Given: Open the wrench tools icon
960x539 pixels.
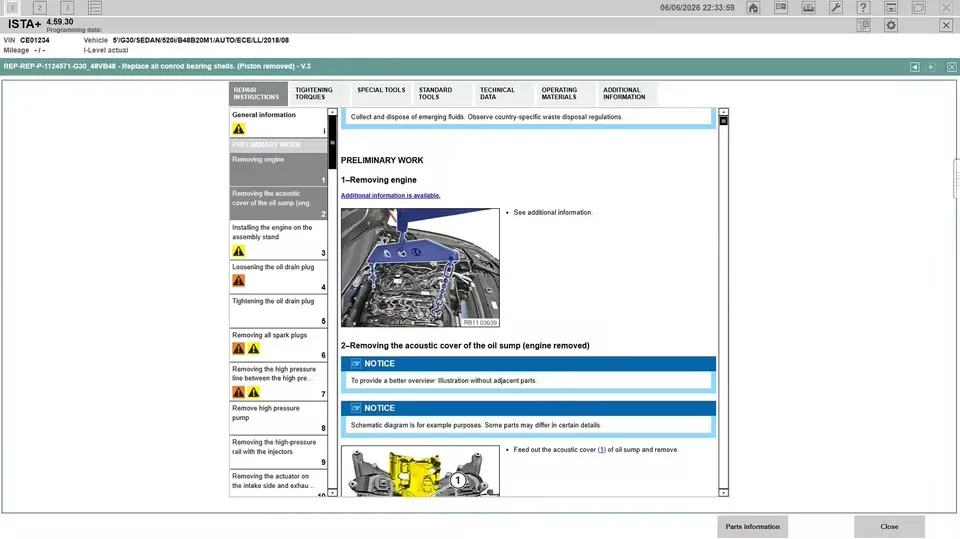Looking at the screenshot, I should point(836,8).
